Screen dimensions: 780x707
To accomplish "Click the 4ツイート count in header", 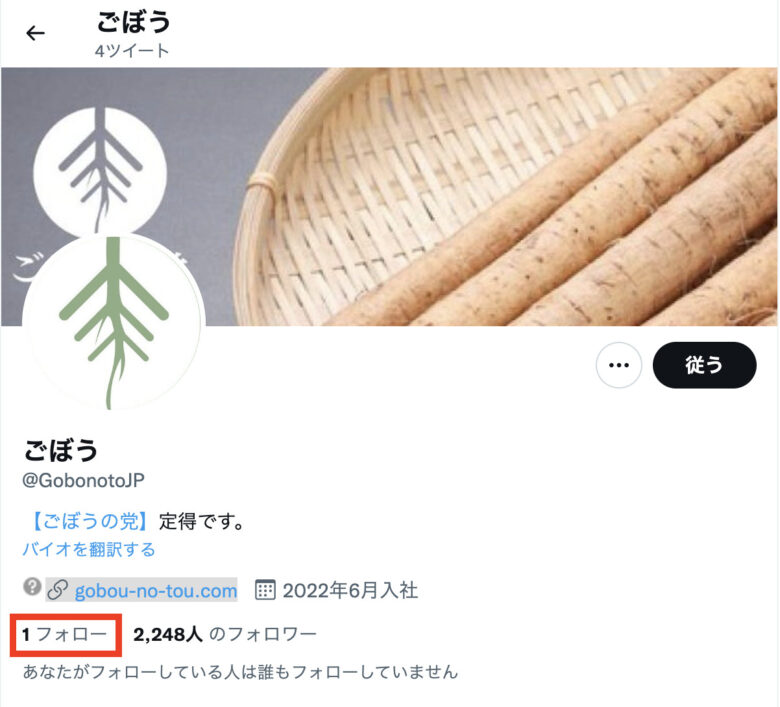I will (x=132, y=50).
